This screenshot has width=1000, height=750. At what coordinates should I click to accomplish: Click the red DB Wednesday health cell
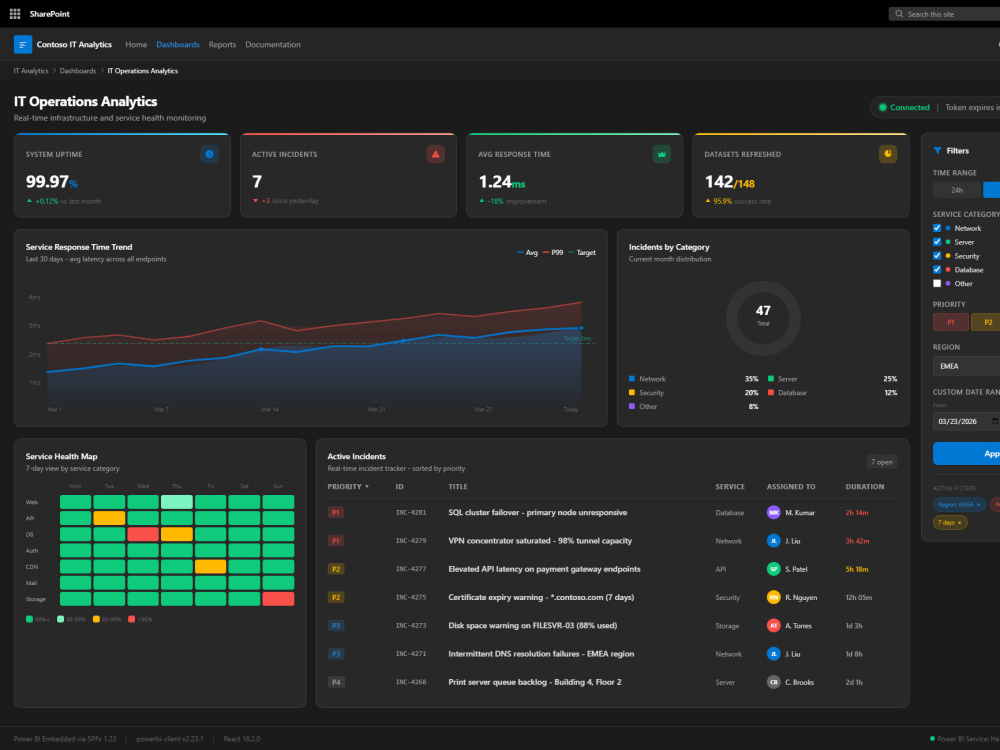point(143,534)
